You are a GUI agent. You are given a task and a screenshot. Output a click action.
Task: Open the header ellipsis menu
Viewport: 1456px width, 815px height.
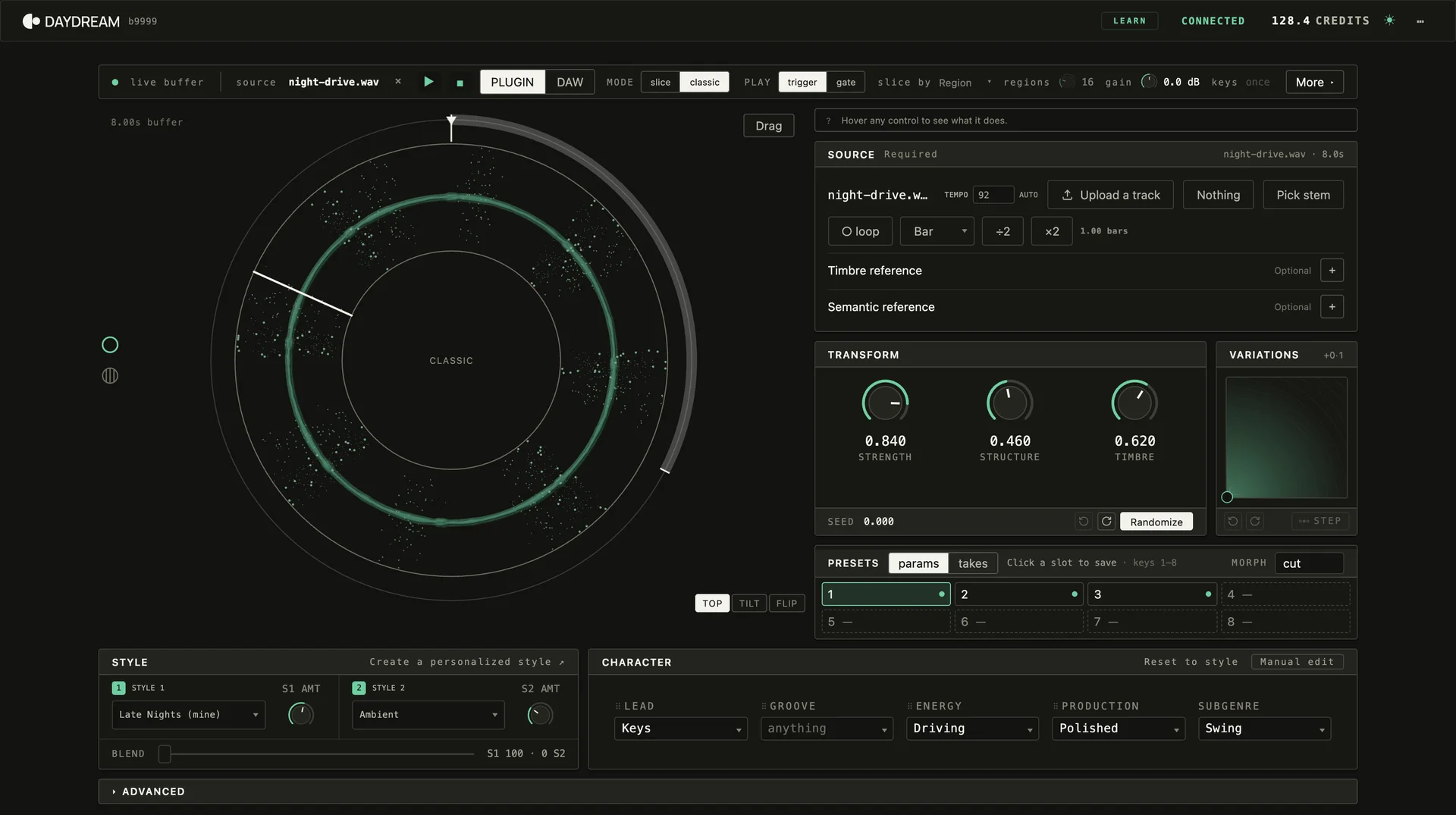[1420, 21]
